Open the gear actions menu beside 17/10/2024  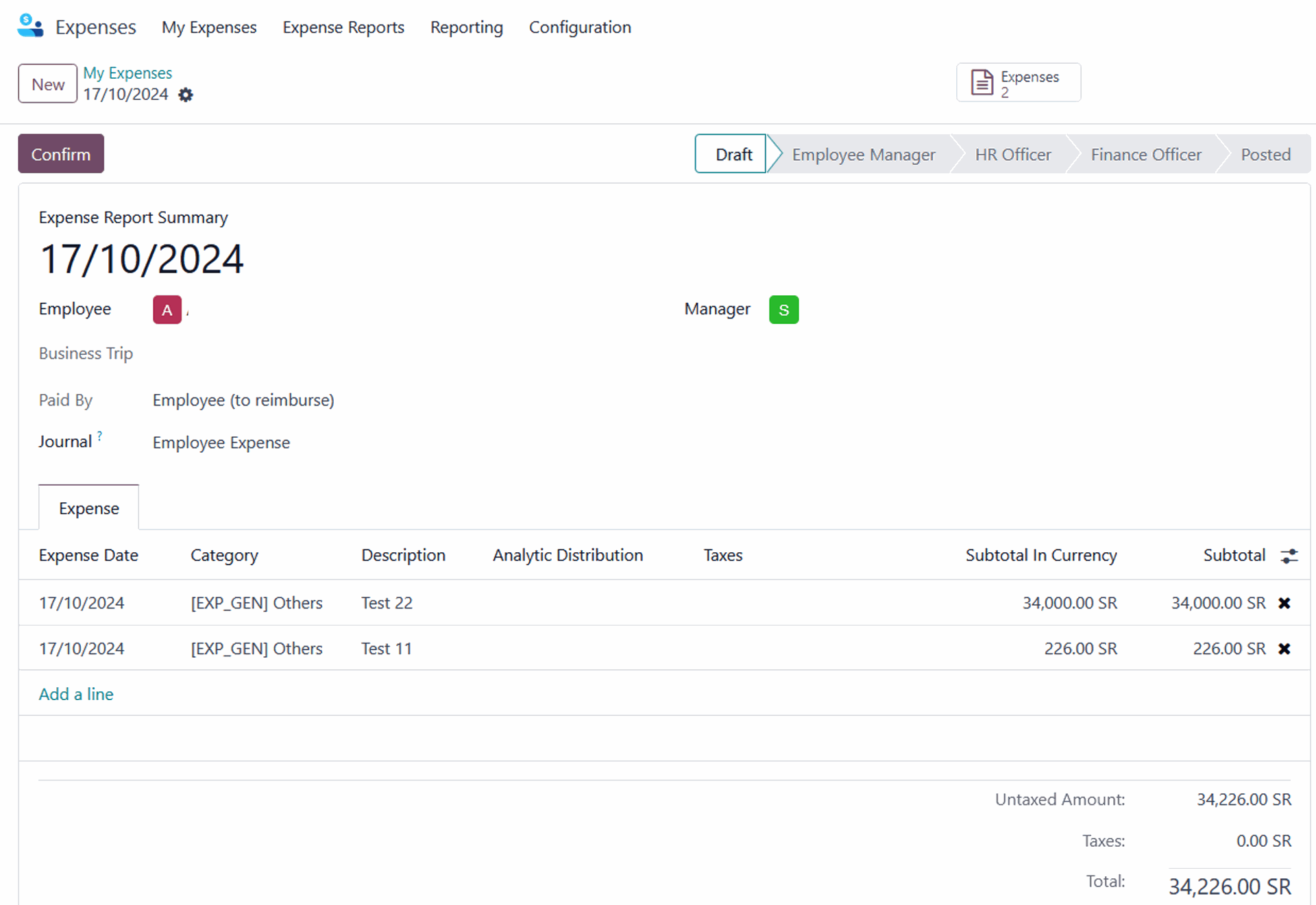click(x=186, y=95)
